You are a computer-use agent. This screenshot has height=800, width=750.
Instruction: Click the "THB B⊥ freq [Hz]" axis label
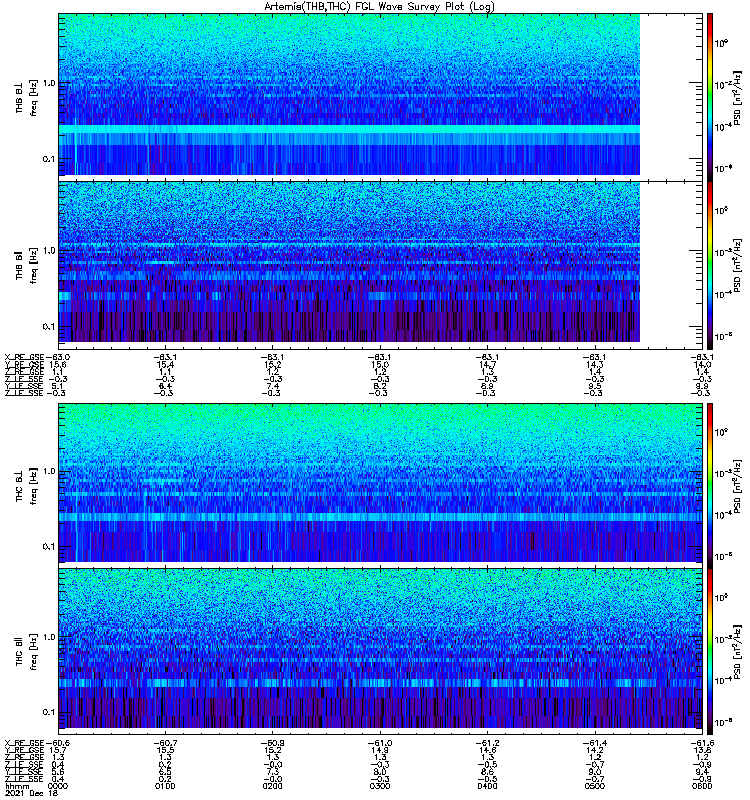coord(26,97)
